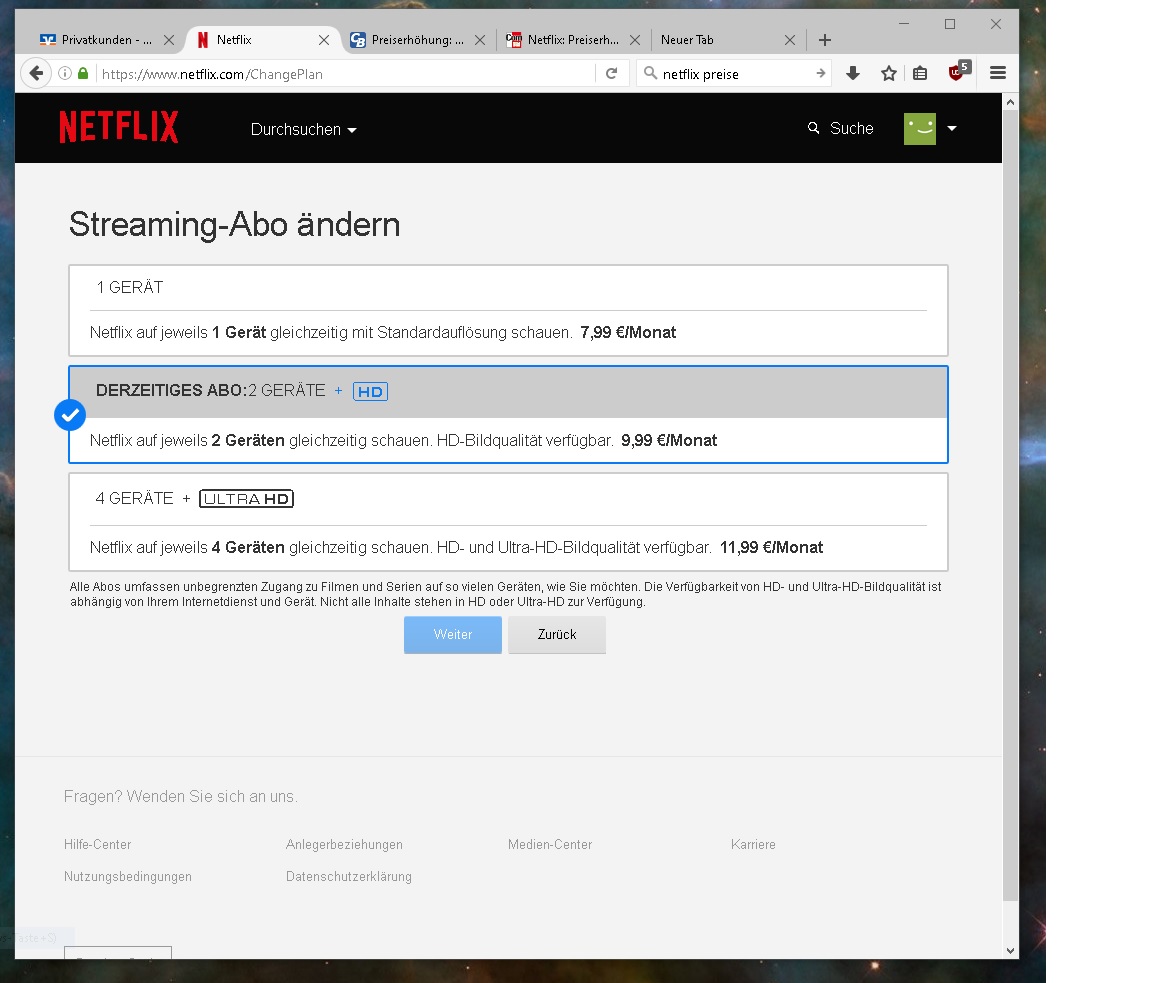Close the Netflix tab
1152x983 pixels.
[323, 40]
